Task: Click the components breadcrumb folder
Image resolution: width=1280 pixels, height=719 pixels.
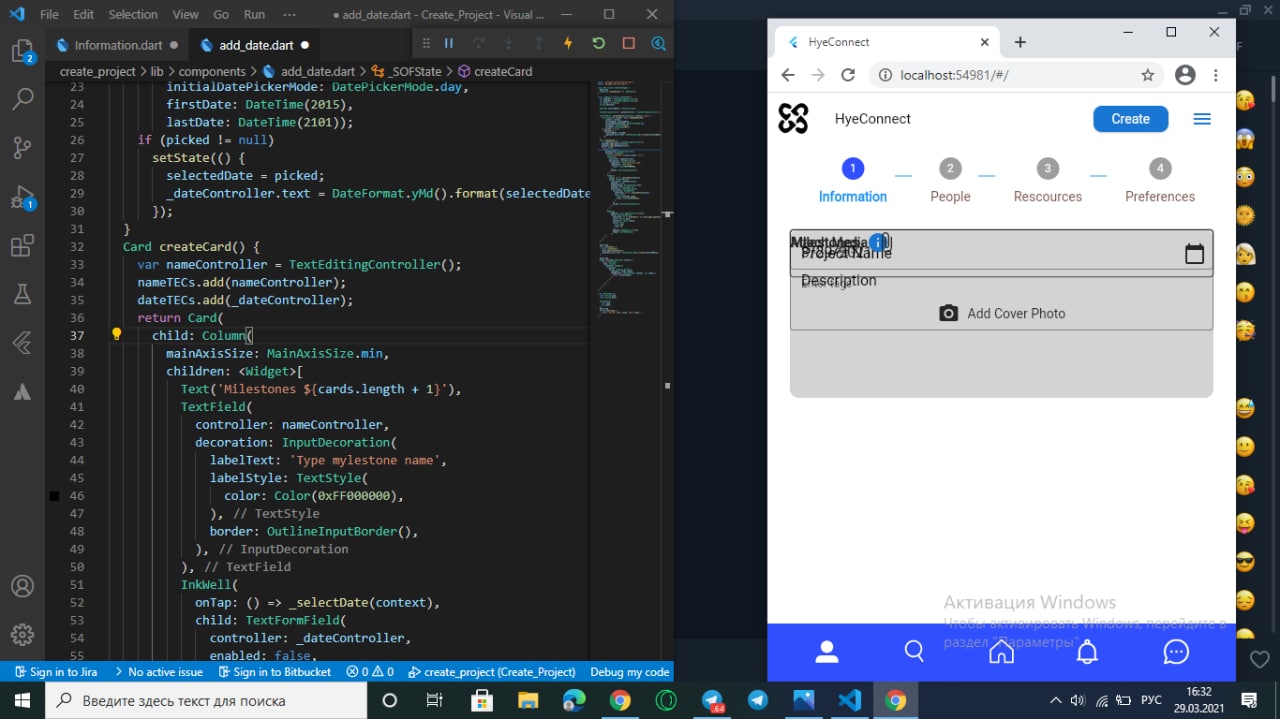Action: coord(212,72)
